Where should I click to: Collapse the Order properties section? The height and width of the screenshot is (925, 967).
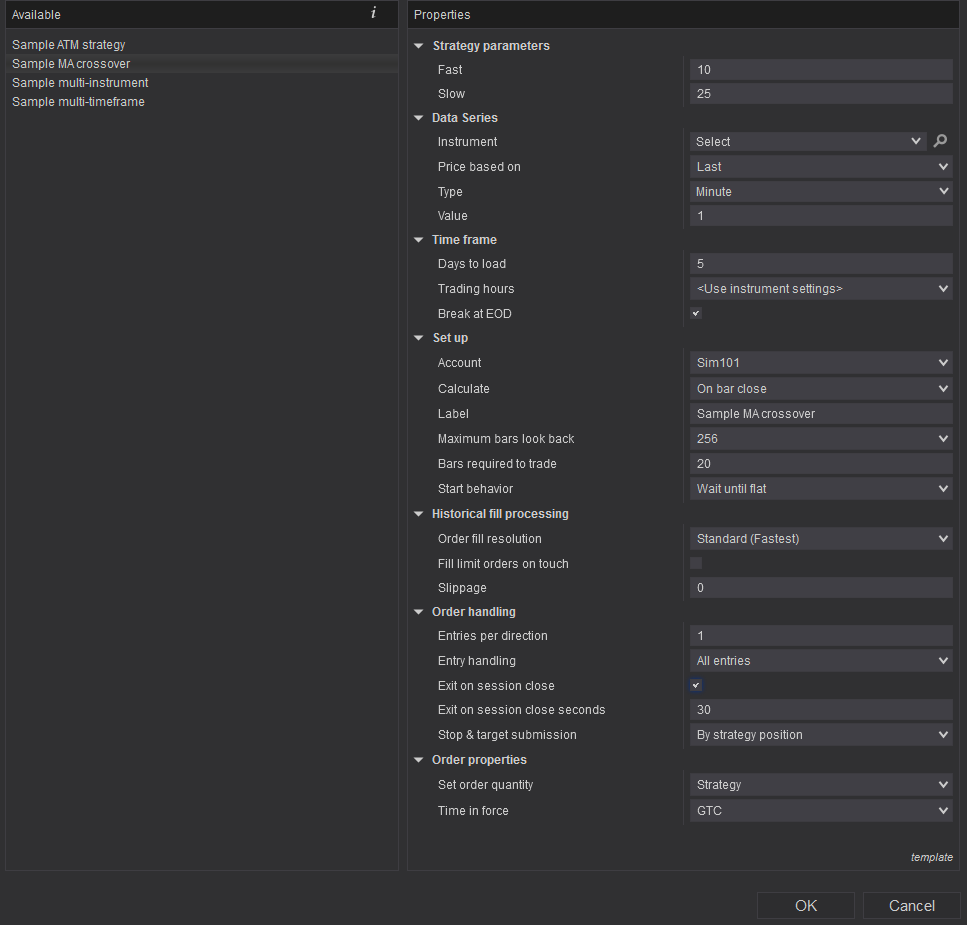(x=419, y=760)
